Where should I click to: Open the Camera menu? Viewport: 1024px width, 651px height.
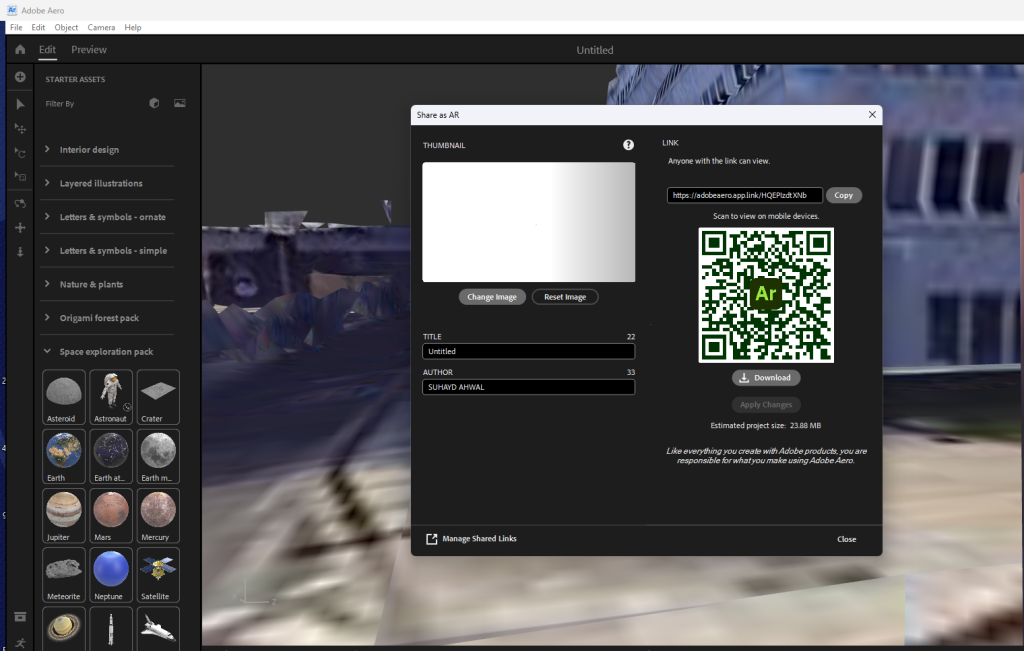pos(101,27)
